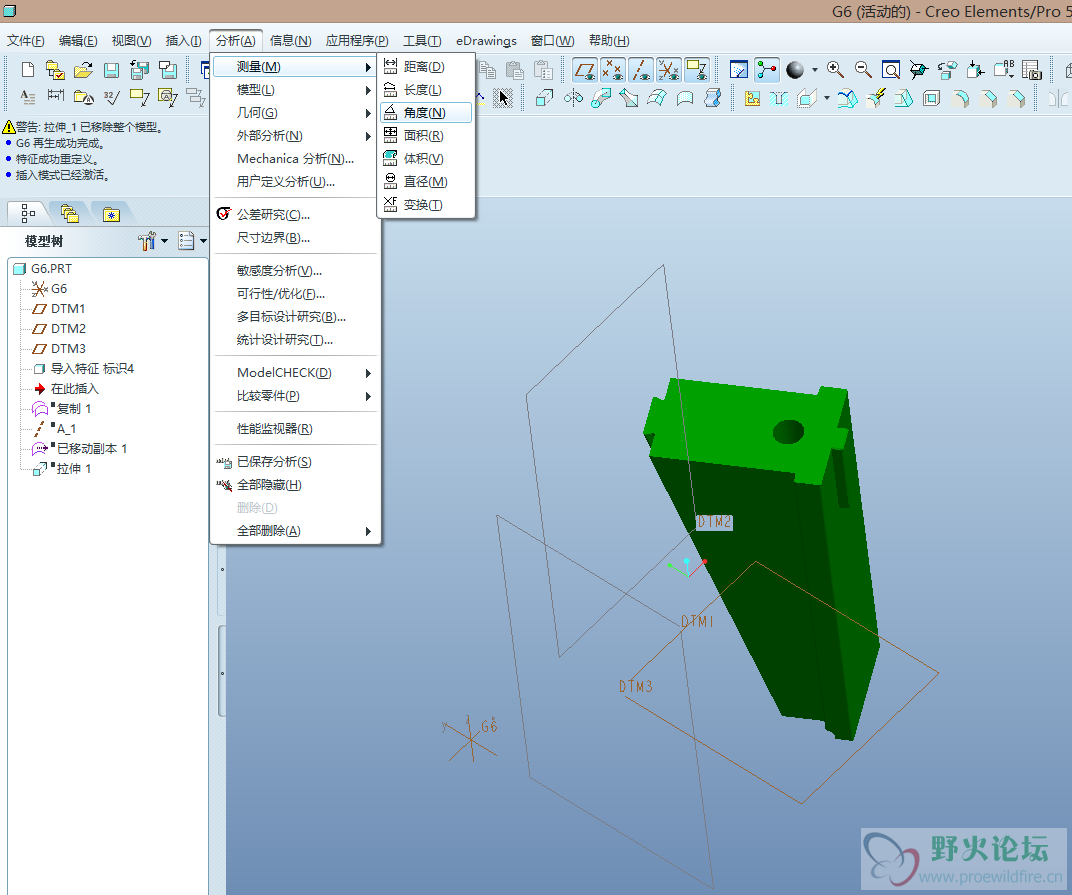Click the Save disk icon

[112, 70]
